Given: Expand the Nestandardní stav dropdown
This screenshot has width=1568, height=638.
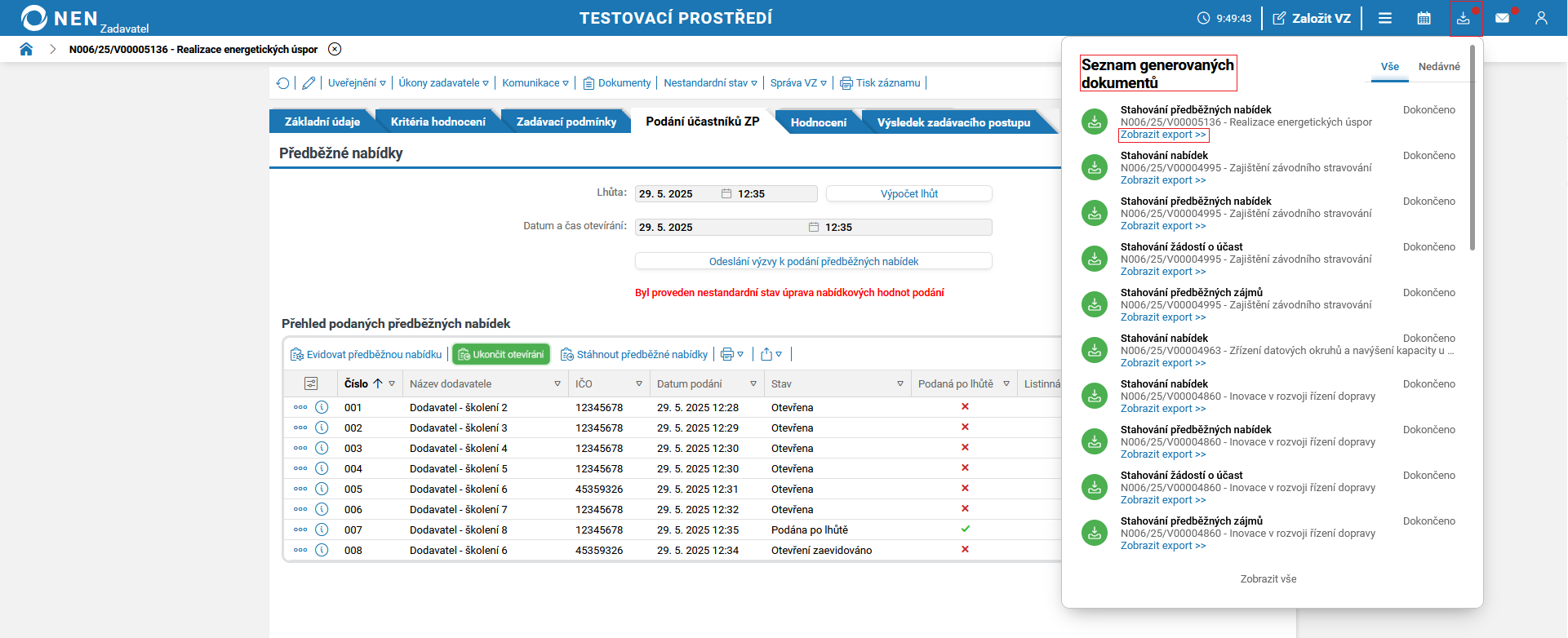Looking at the screenshot, I should [710, 83].
